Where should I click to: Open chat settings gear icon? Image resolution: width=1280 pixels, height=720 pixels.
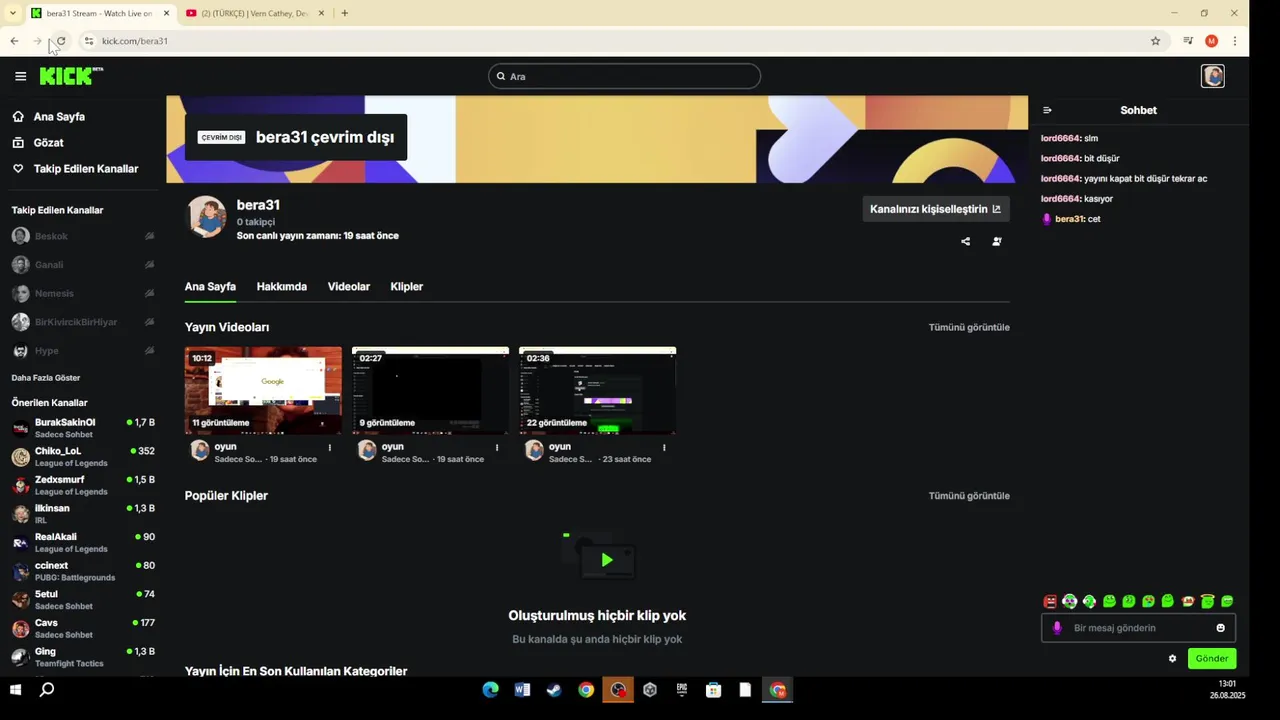click(x=1172, y=658)
